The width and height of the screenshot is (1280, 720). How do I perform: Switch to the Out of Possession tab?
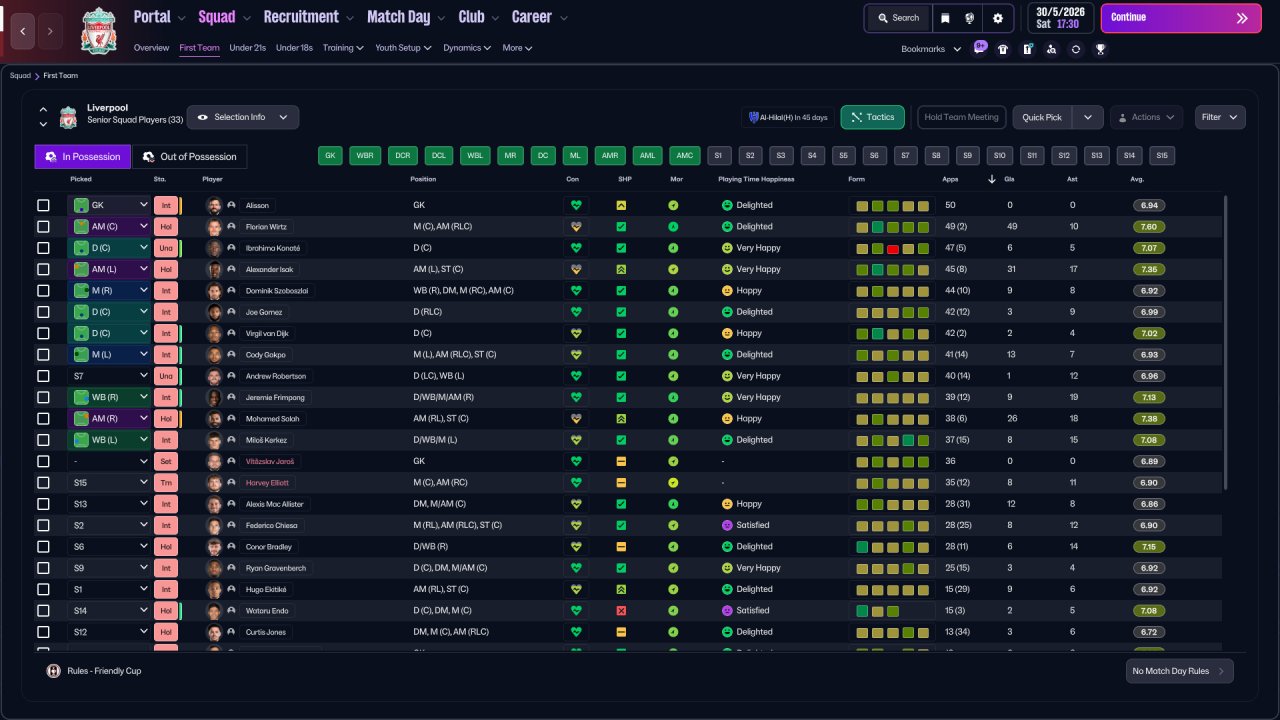pos(190,157)
